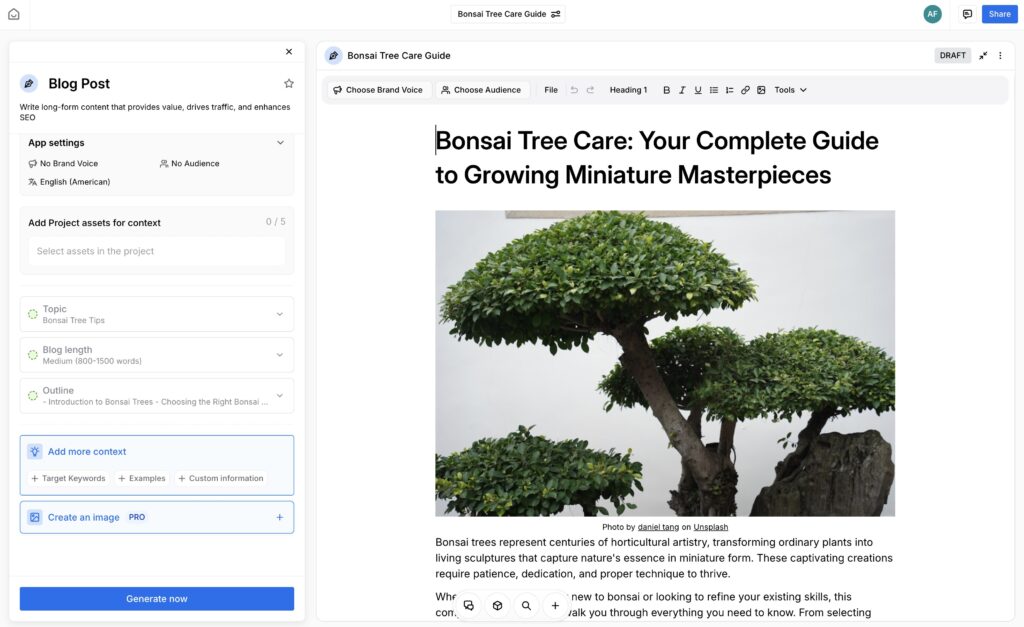Change English (American) language setting
Viewport: 1024px width, 627px height.
pyautogui.click(x=69, y=182)
